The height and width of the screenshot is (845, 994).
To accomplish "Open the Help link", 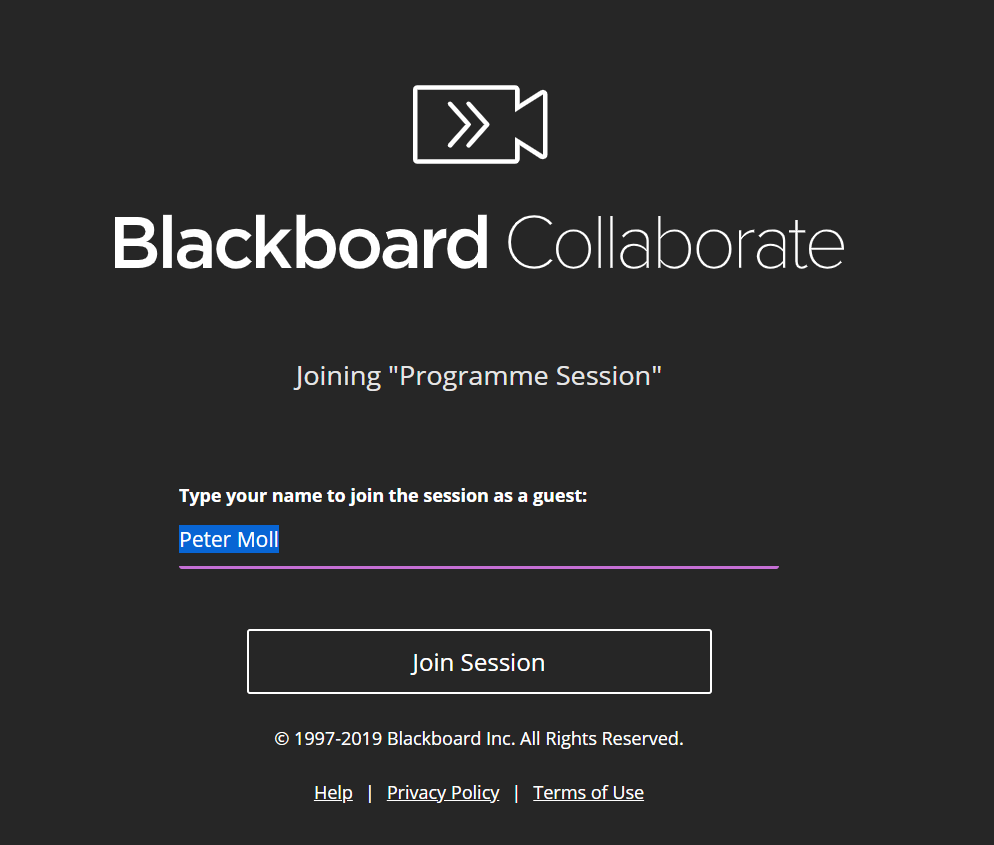I will point(333,793).
